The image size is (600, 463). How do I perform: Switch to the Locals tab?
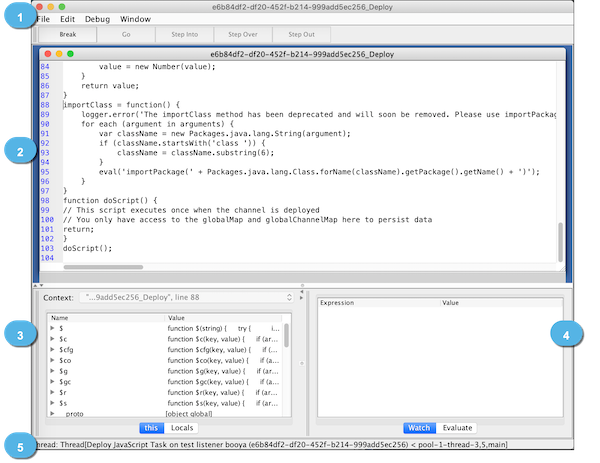[x=182, y=427]
